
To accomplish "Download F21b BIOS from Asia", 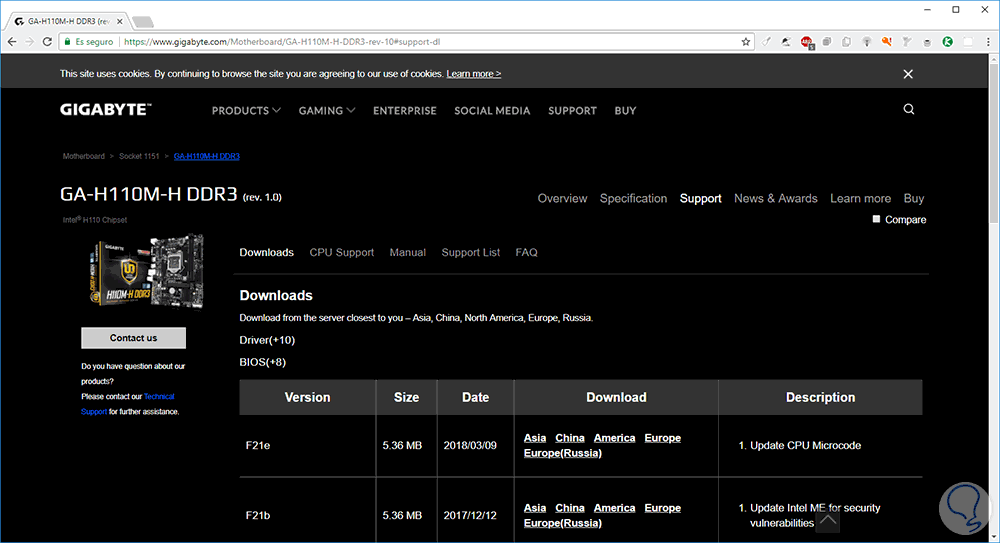I will pos(534,508).
